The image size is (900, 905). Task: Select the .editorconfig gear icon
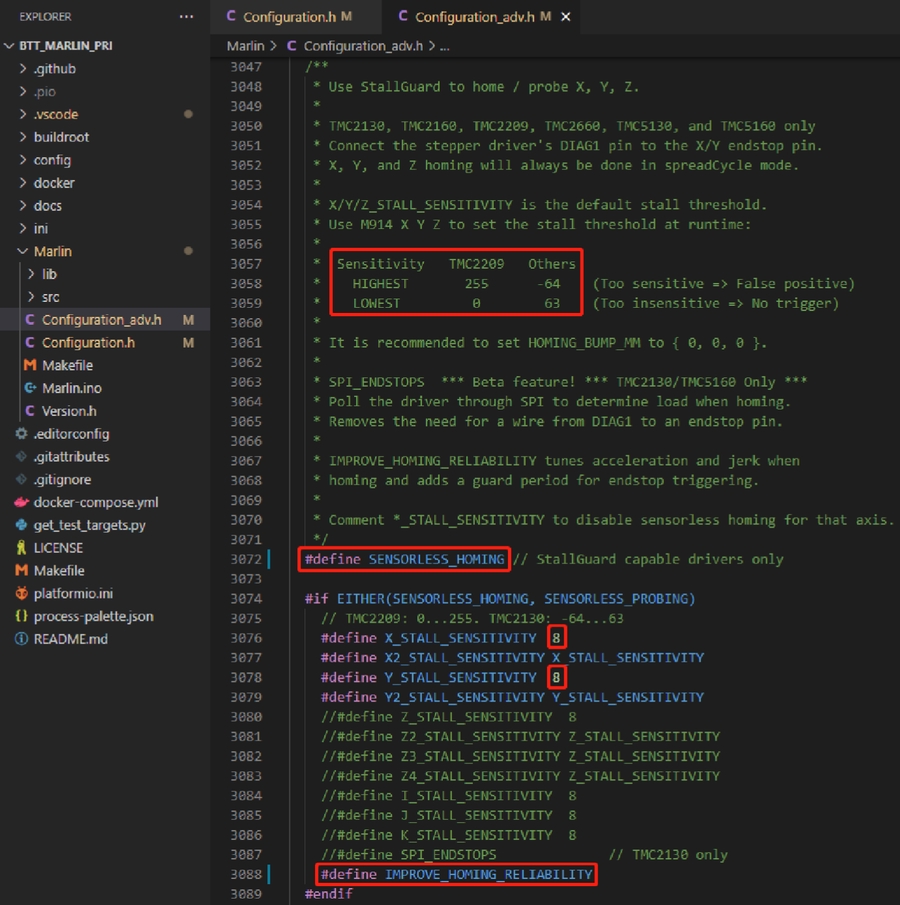pos(22,434)
